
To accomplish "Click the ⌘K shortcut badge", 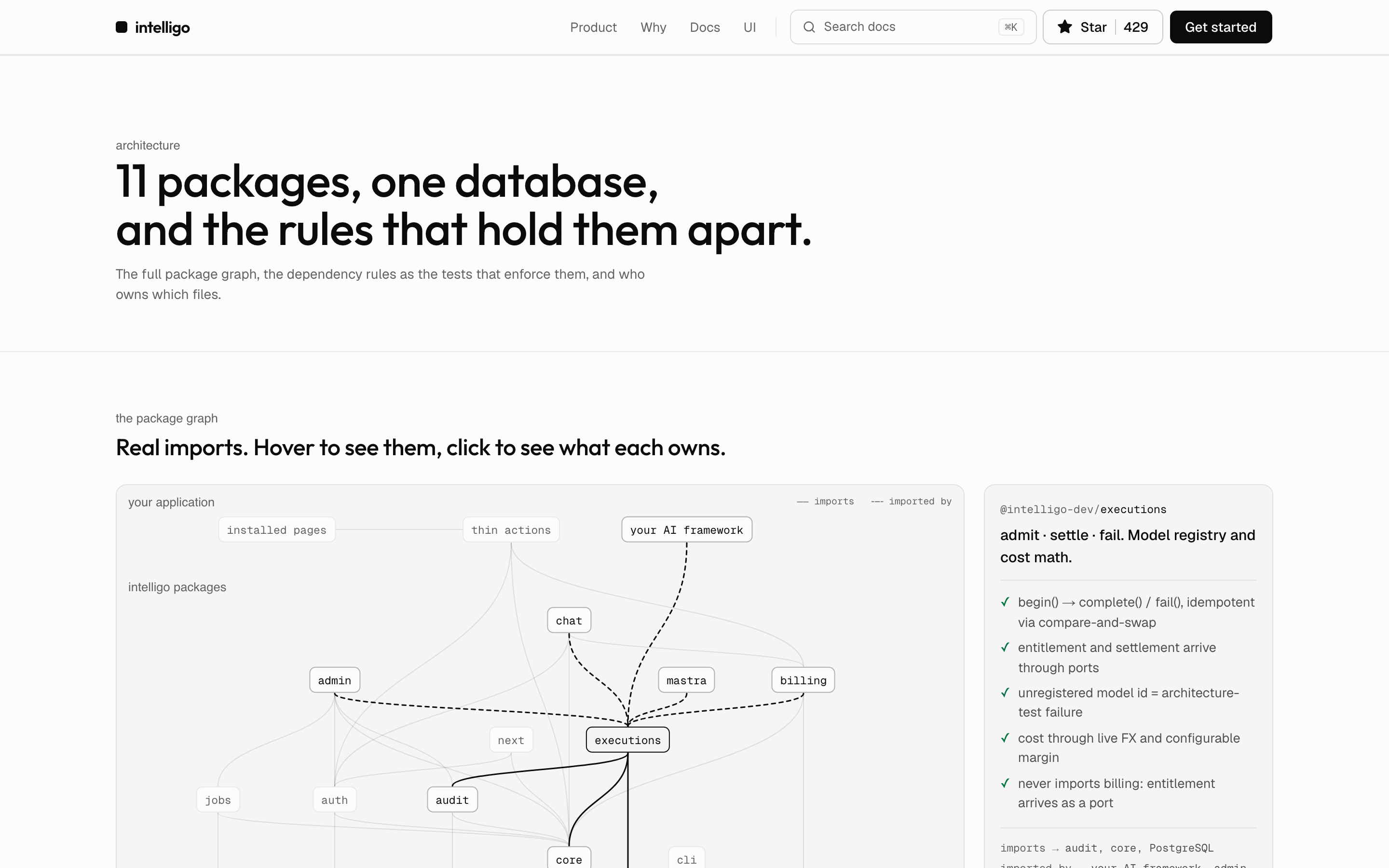I will [x=1011, y=27].
